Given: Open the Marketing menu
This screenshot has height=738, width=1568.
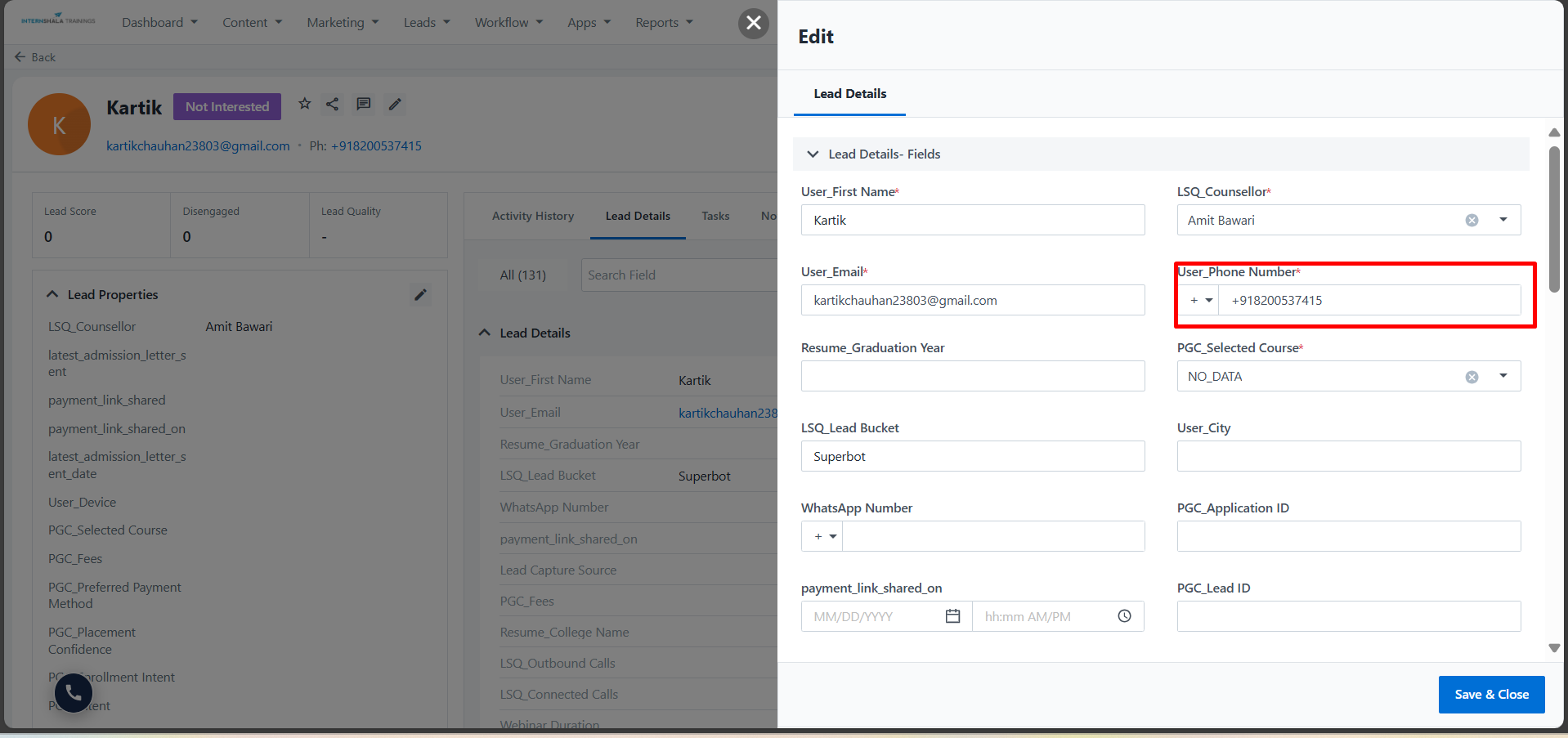Looking at the screenshot, I should 343,23.
